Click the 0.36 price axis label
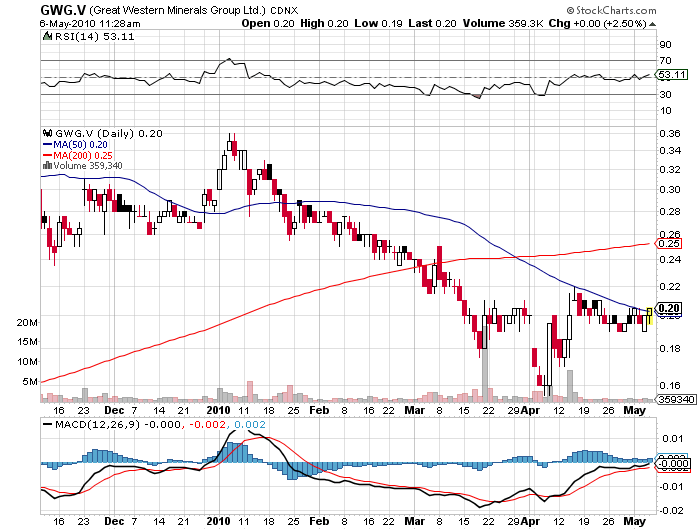 670,134
